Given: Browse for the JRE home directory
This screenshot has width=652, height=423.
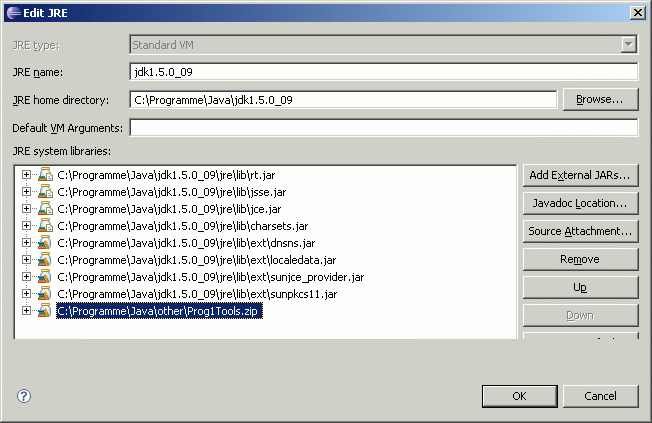Looking at the screenshot, I should (x=600, y=99).
